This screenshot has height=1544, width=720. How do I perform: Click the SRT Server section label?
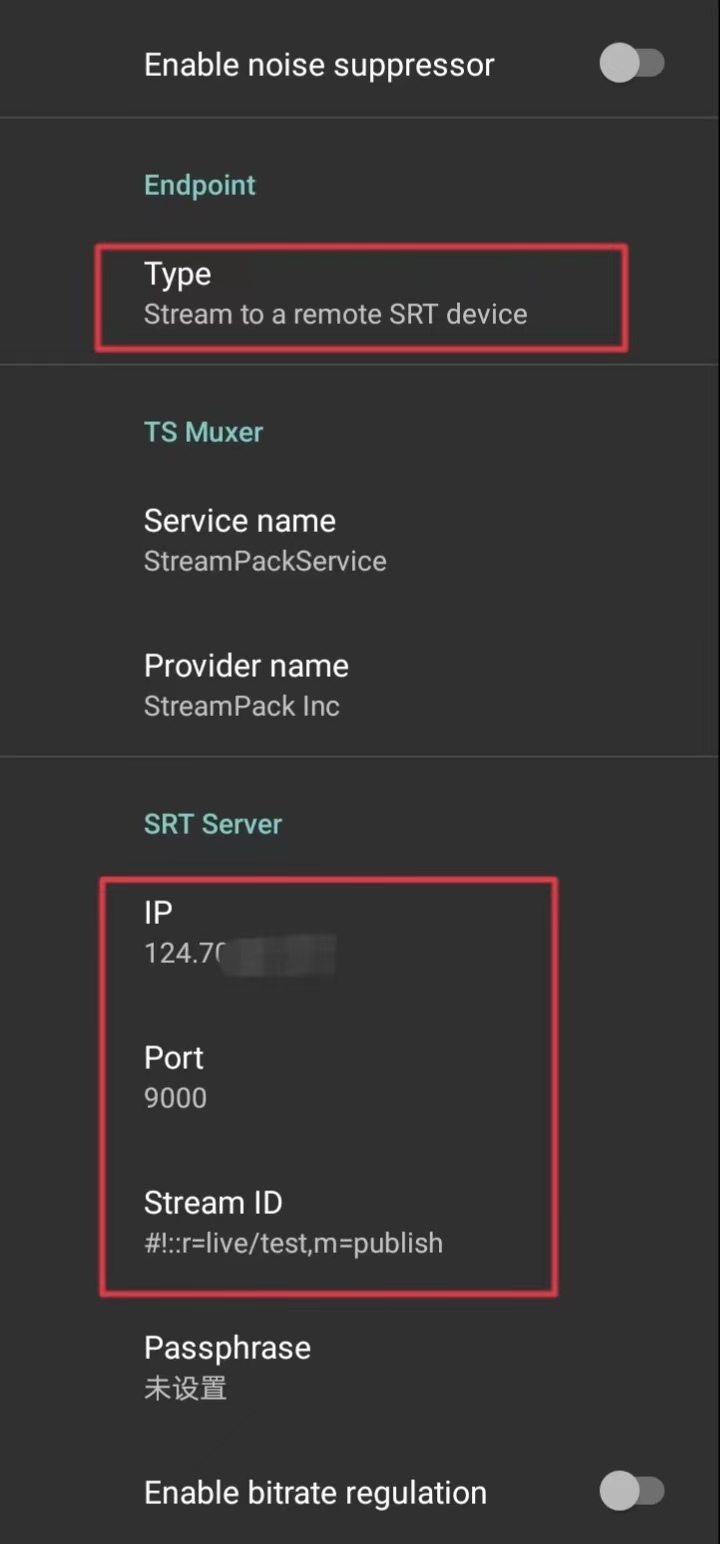(213, 823)
